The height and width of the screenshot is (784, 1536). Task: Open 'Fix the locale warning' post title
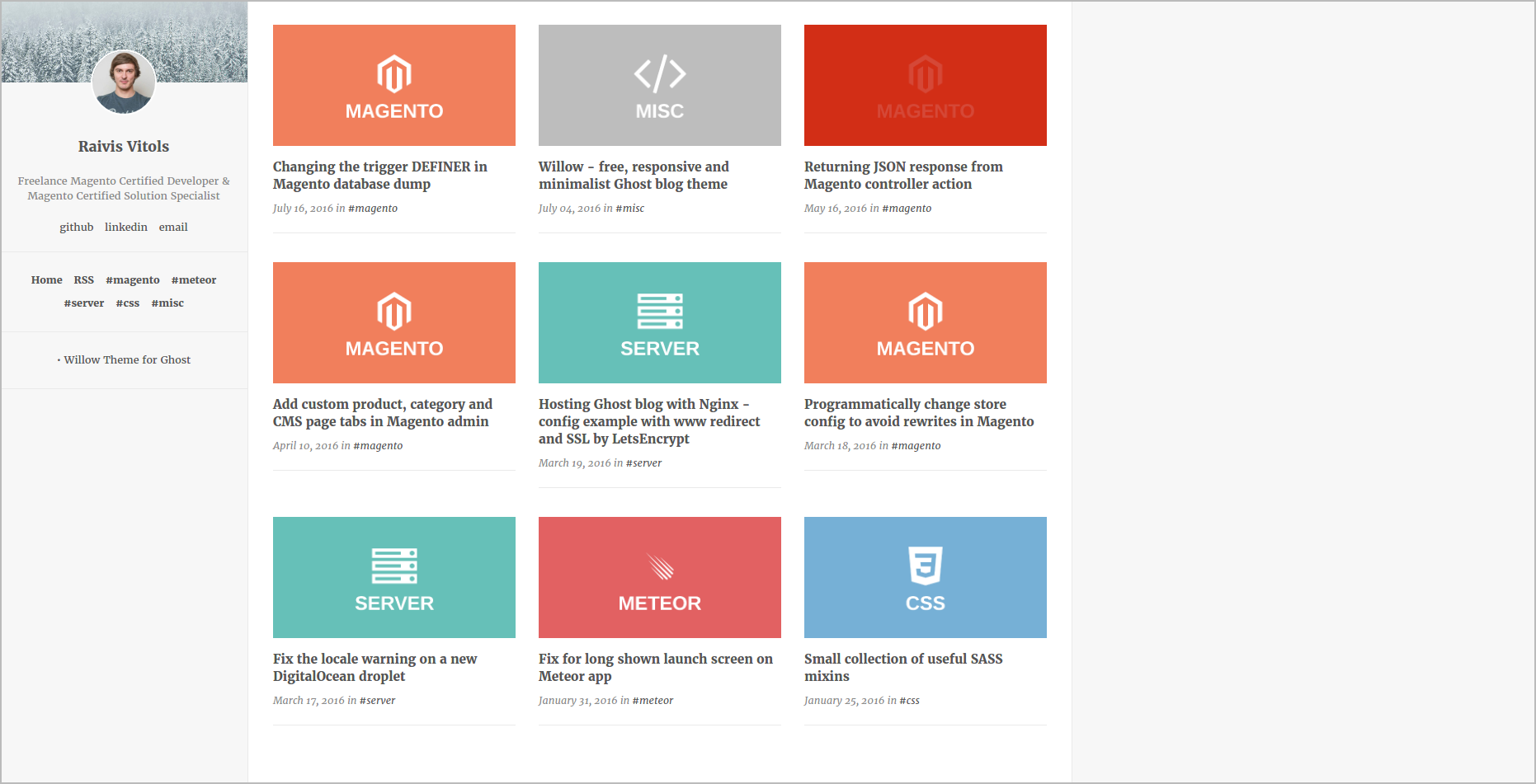coord(375,668)
